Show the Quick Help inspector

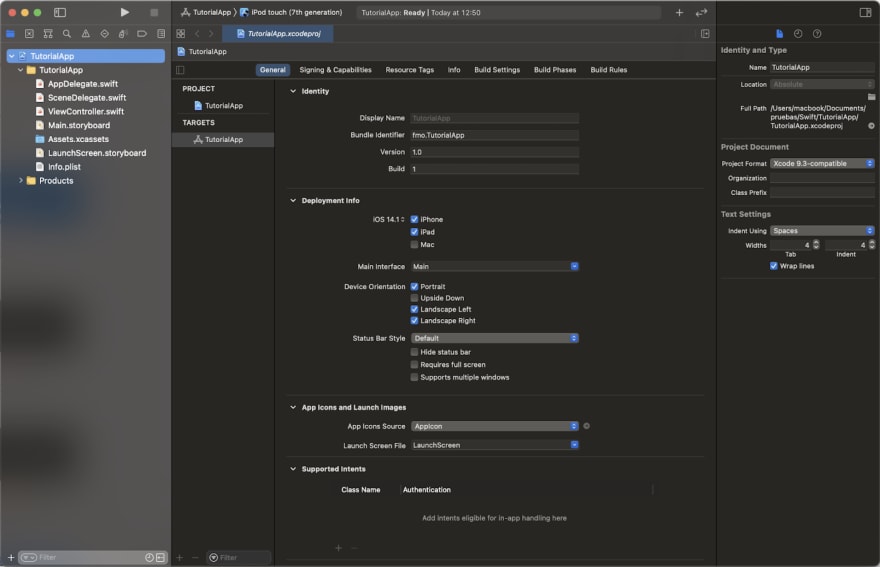click(817, 34)
